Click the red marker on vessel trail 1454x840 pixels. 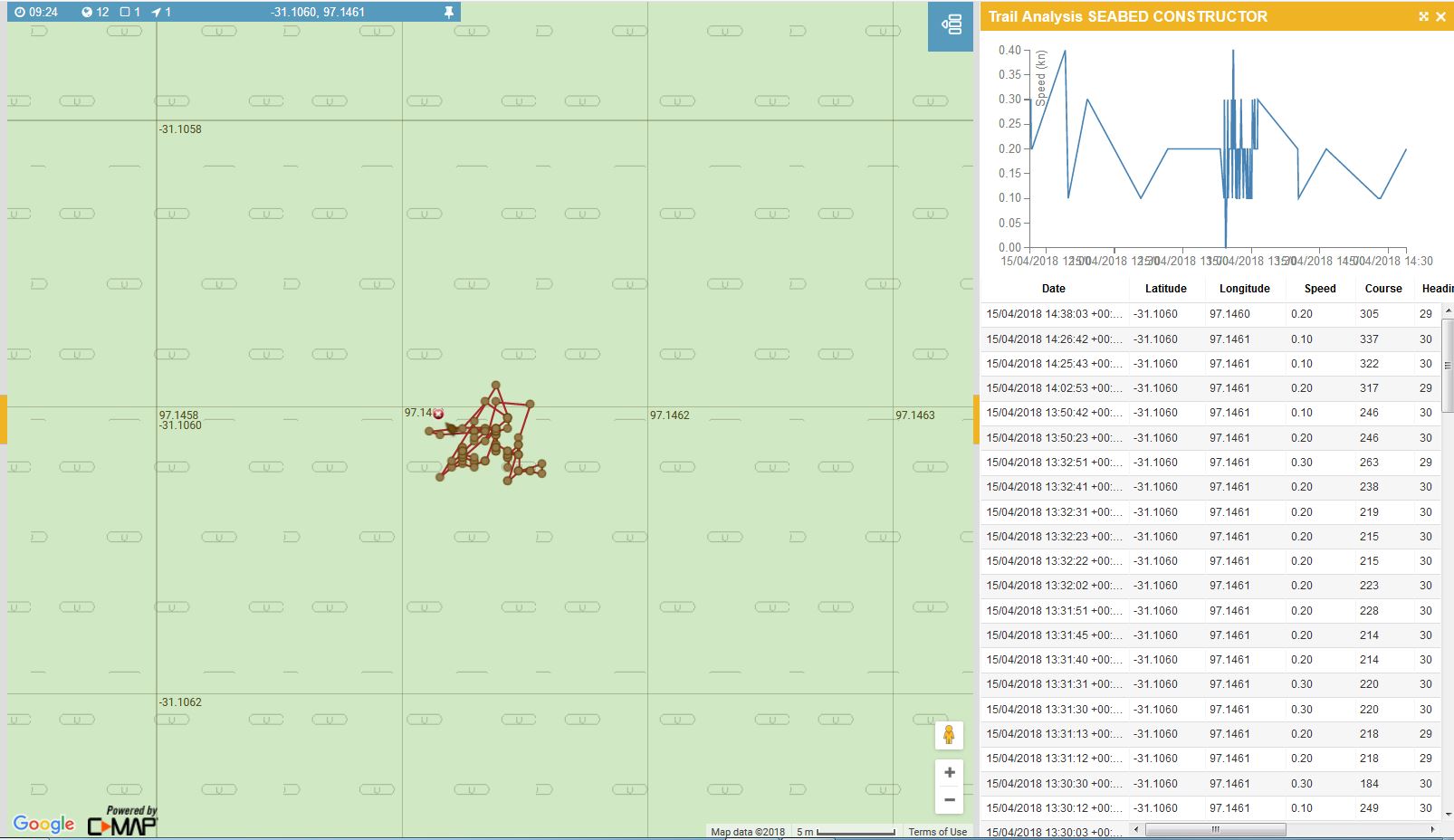(438, 414)
